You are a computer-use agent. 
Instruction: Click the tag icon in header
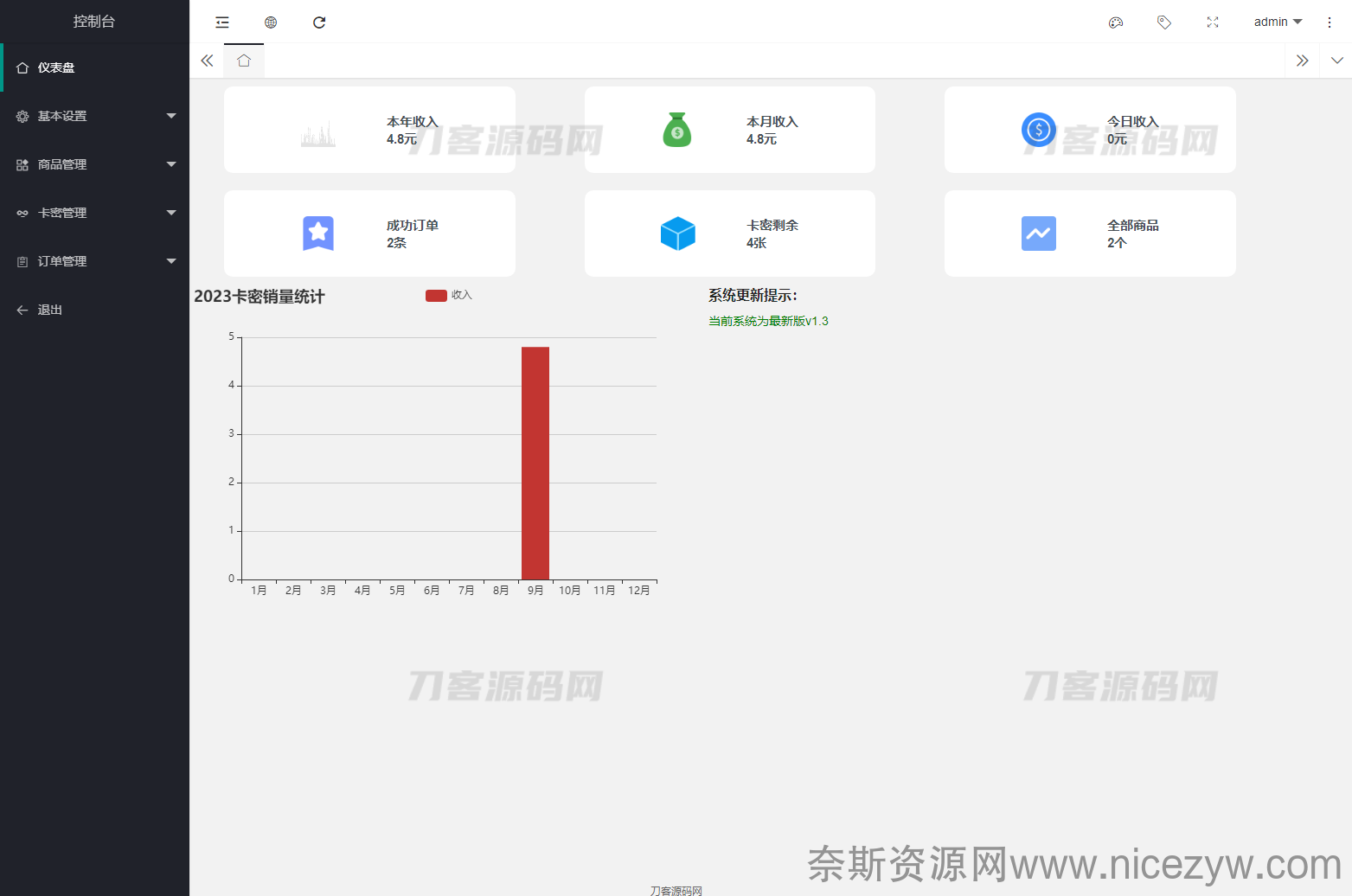(x=1164, y=22)
